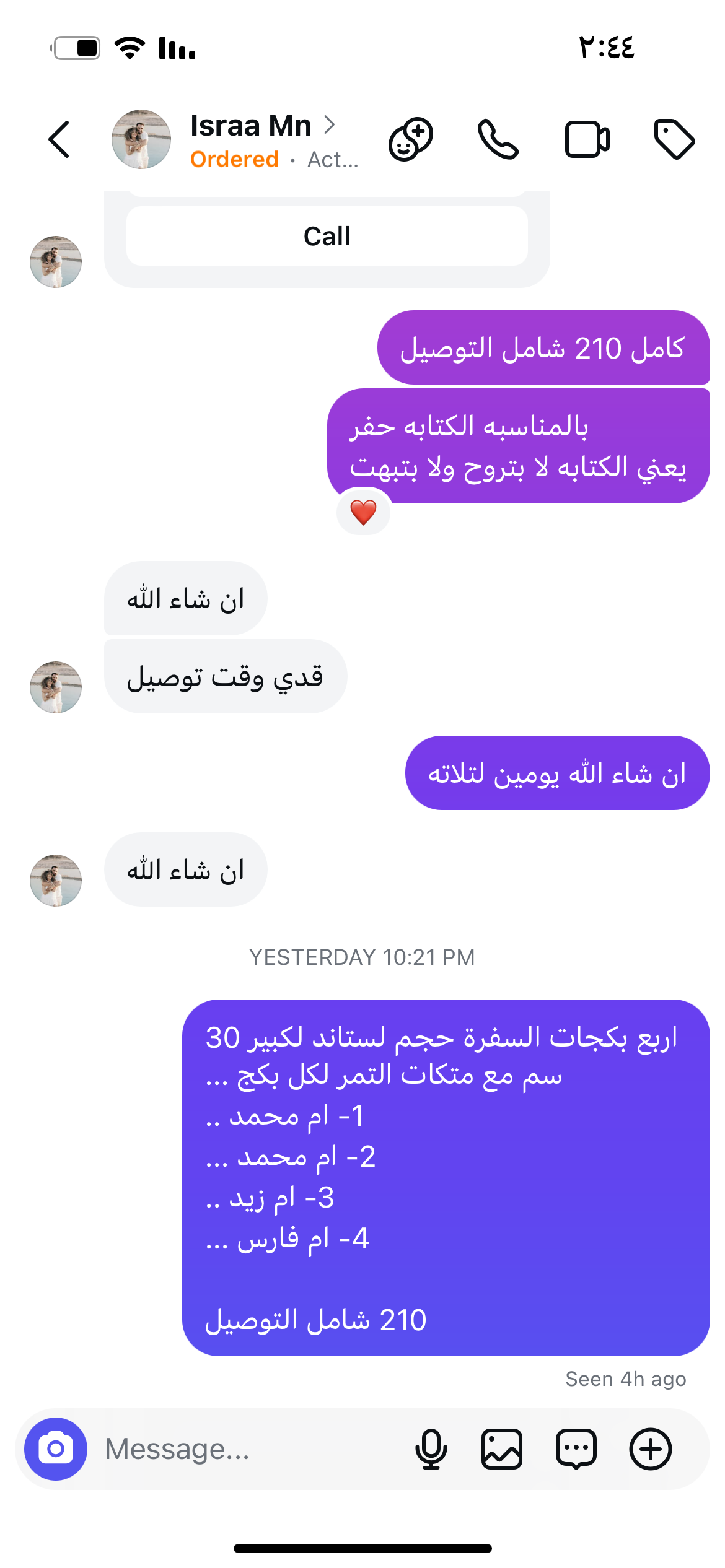Image resolution: width=725 pixels, height=1568 pixels.
Task: Tap the heart reaction on the message
Action: pos(363,512)
